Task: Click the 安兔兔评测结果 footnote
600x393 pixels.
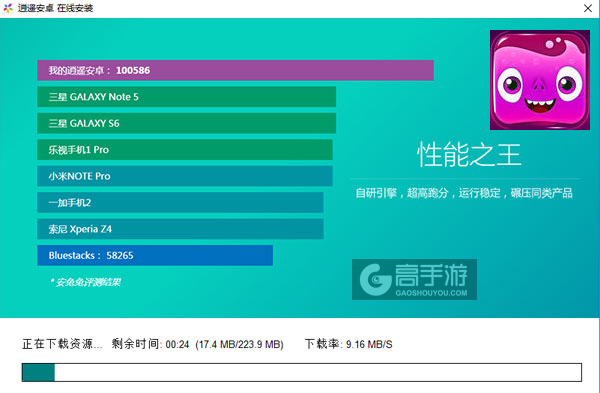Action: 85,282
